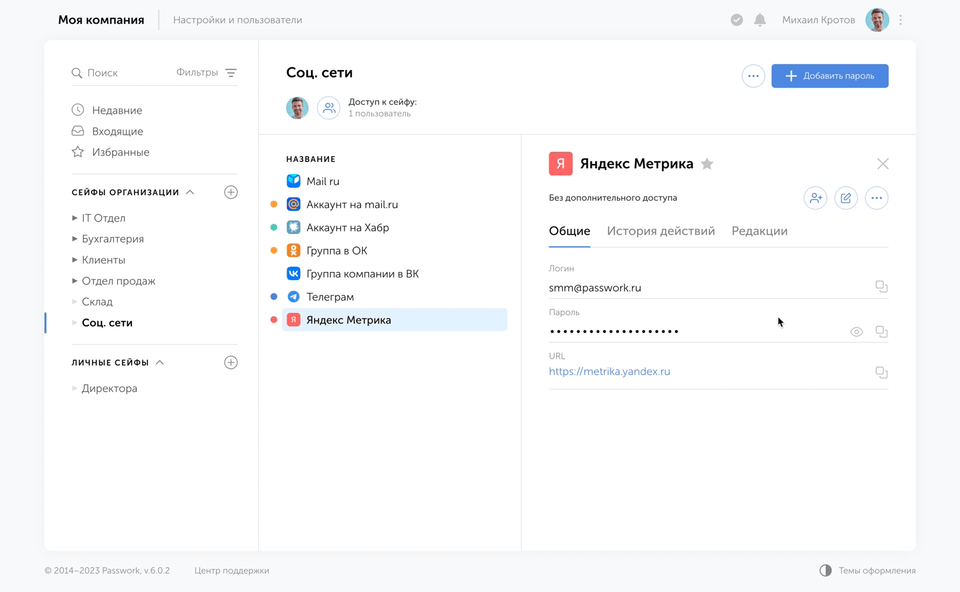The height and width of the screenshot is (592, 960).
Task: Copy the login smm@passwork.ru
Action: point(881,287)
